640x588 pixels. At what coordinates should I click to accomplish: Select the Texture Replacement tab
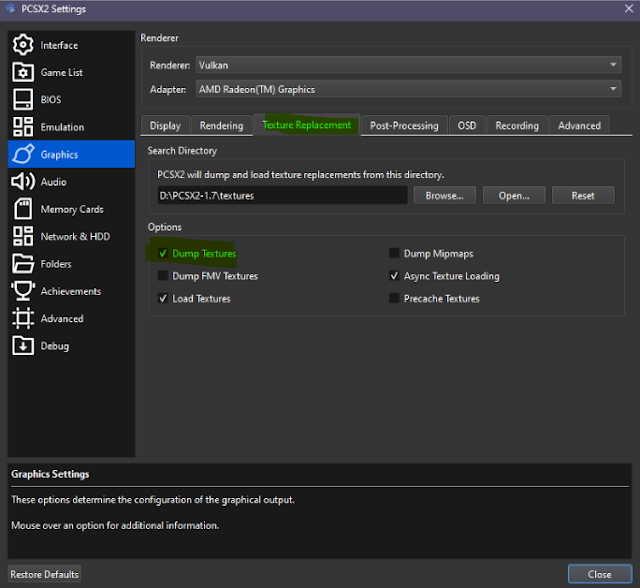(307, 125)
